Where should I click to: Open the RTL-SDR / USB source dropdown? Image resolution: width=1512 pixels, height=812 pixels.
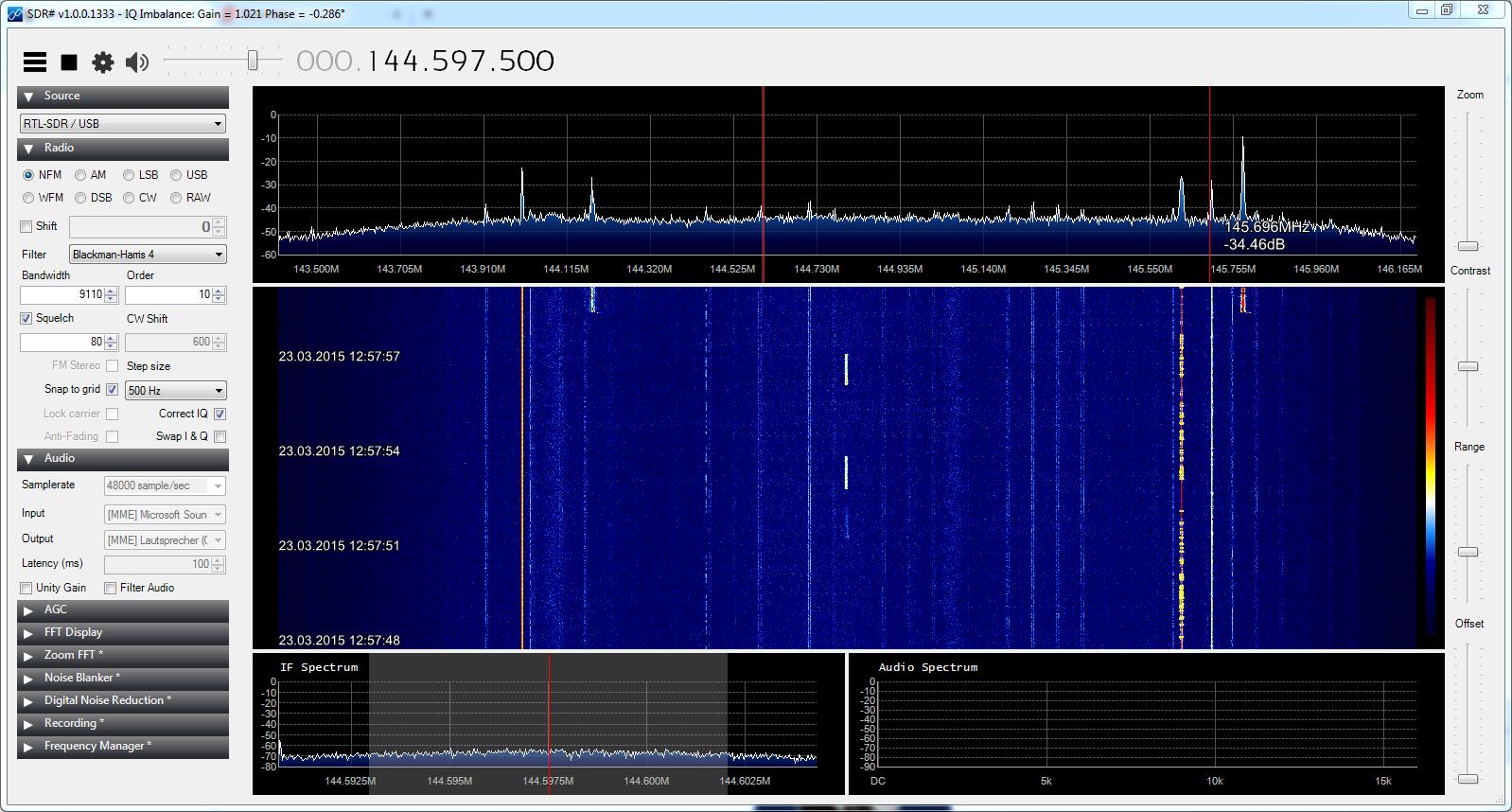(123, 124)
